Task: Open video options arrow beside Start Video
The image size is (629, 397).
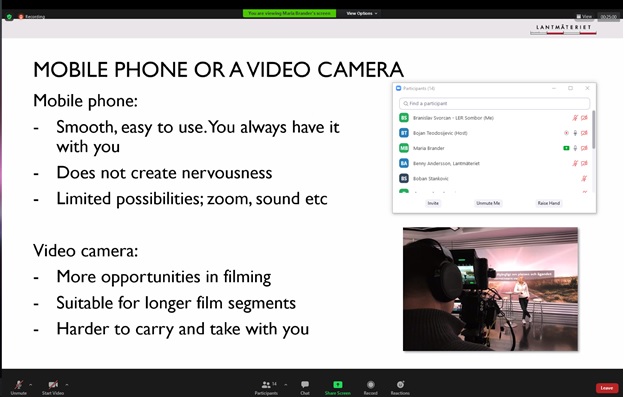Action: pos(67,385)
